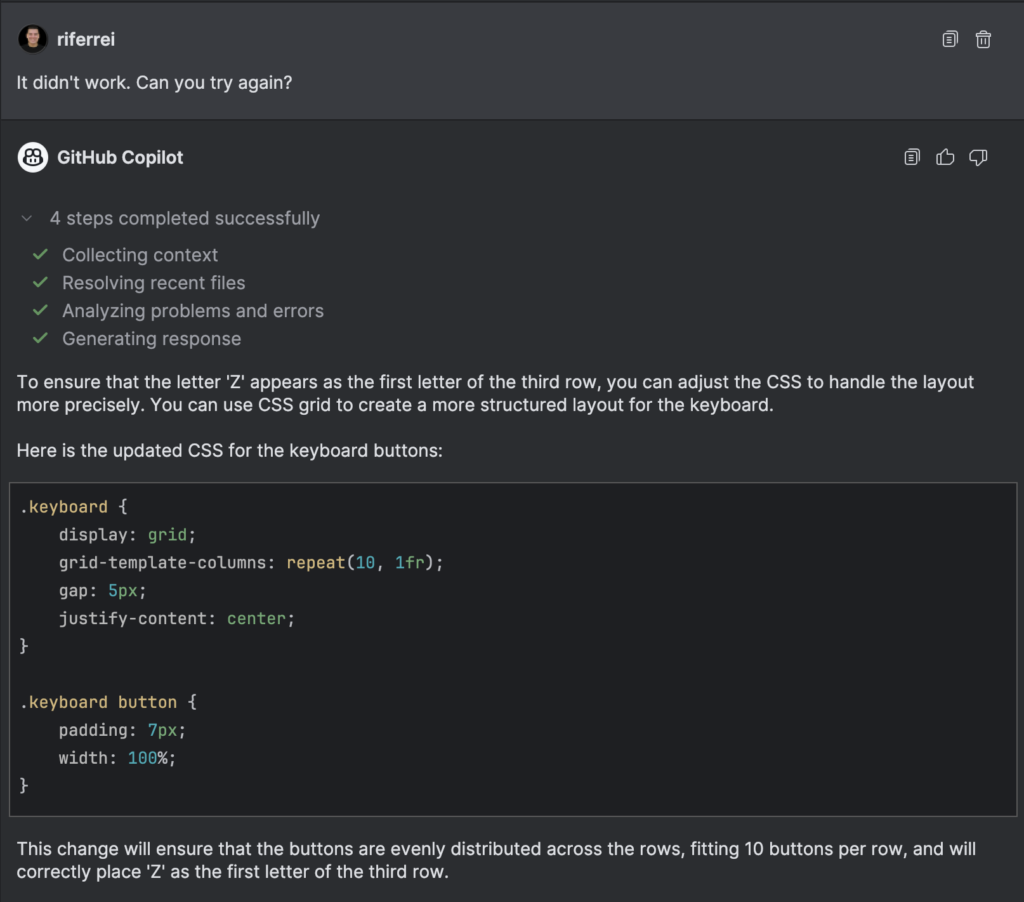Image resolution: width=1024 pixels, height=902 pixels.
Task: Click the '4 steps completed successfully' header
Action: tap(185, 218)
